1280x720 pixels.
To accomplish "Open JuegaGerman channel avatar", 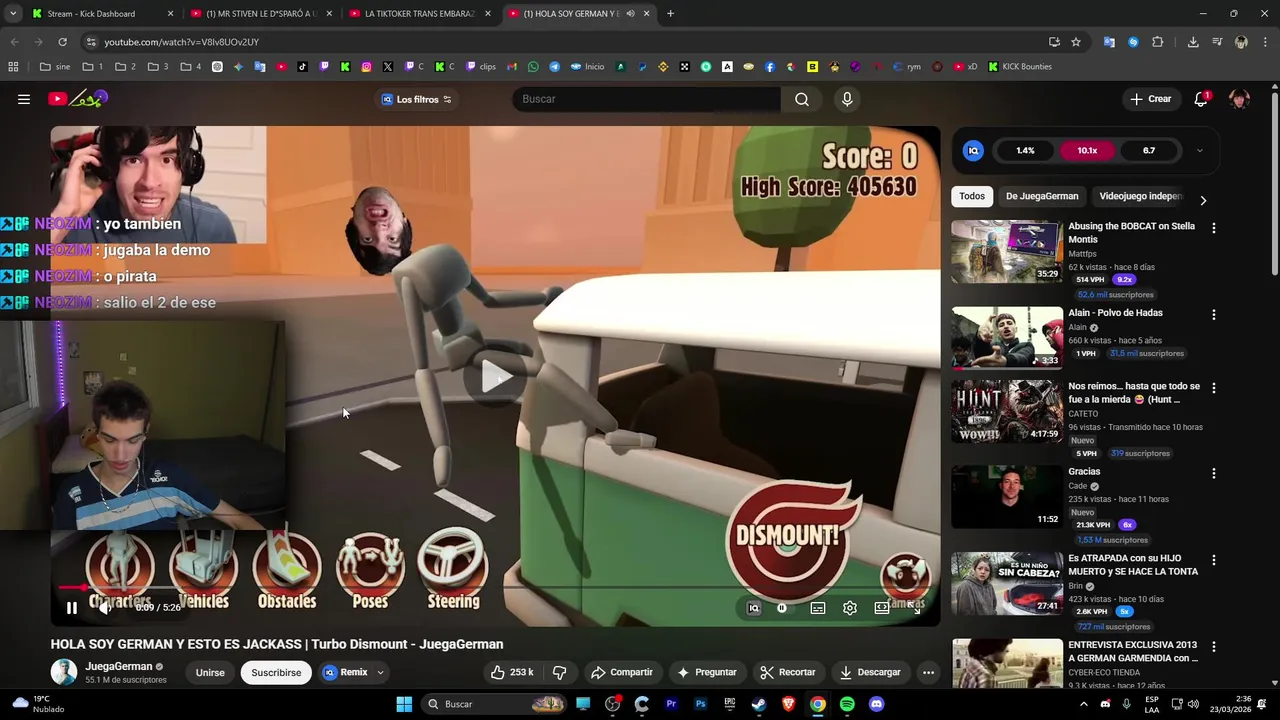I will point(64,672).
